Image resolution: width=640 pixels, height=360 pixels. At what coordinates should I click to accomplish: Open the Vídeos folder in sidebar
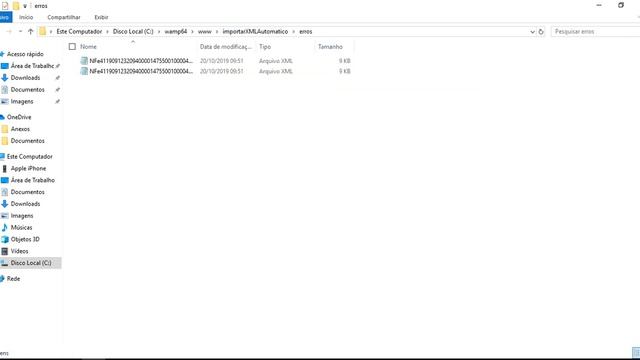[19, 251]
